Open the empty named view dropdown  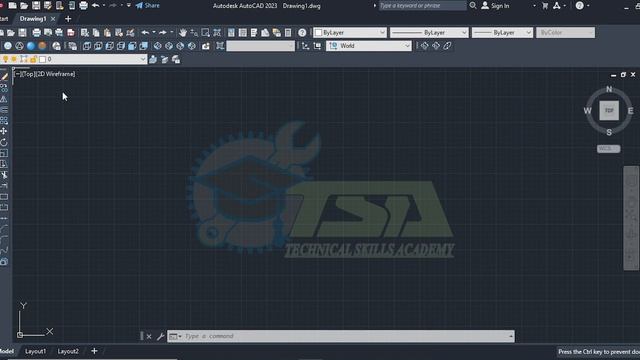[260, 46]
